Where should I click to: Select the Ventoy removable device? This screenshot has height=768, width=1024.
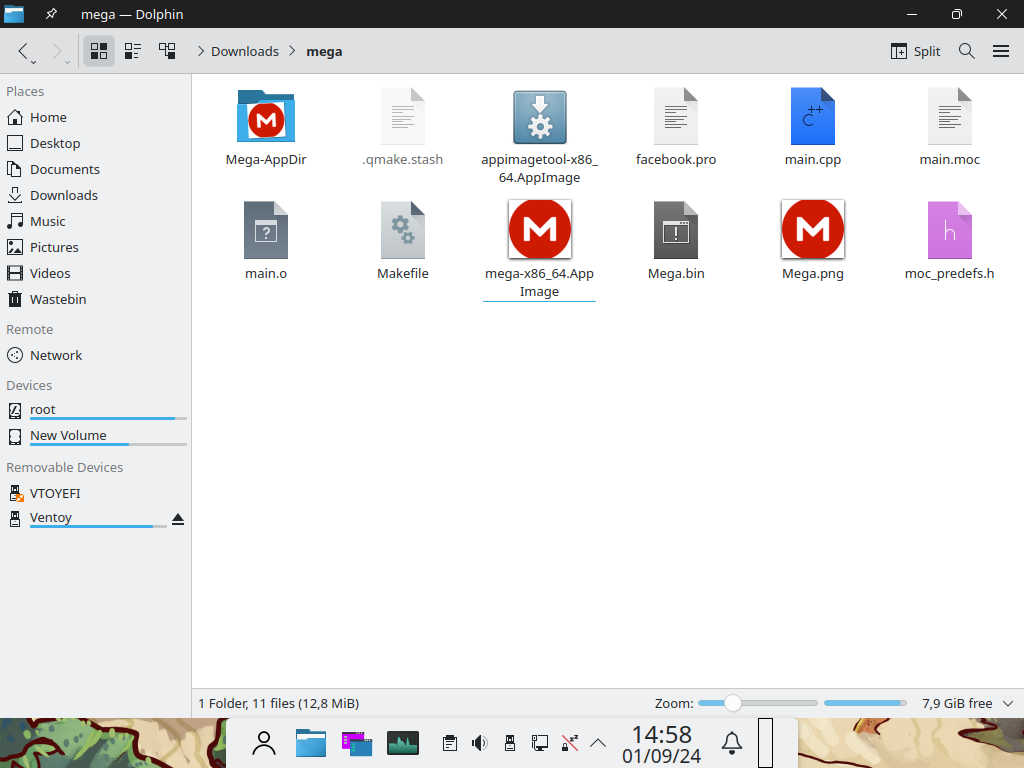click(x=85, y=519)
